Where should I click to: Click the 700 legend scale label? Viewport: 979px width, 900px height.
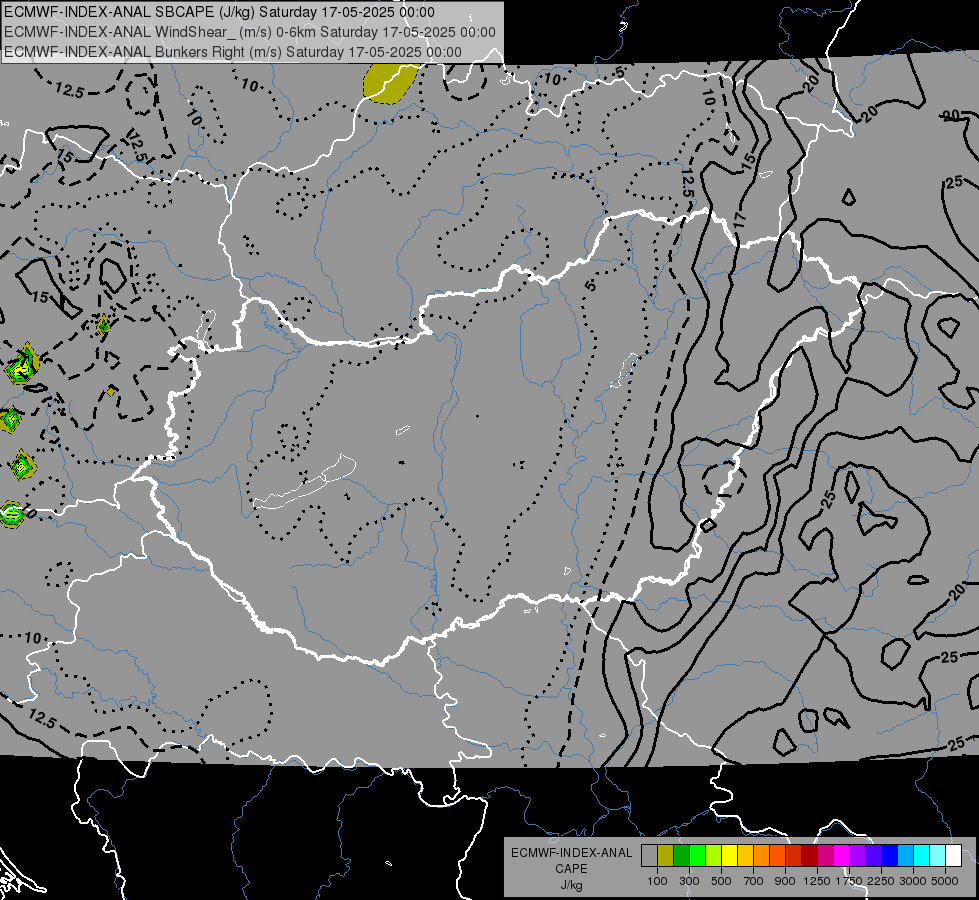click(754, 881)
